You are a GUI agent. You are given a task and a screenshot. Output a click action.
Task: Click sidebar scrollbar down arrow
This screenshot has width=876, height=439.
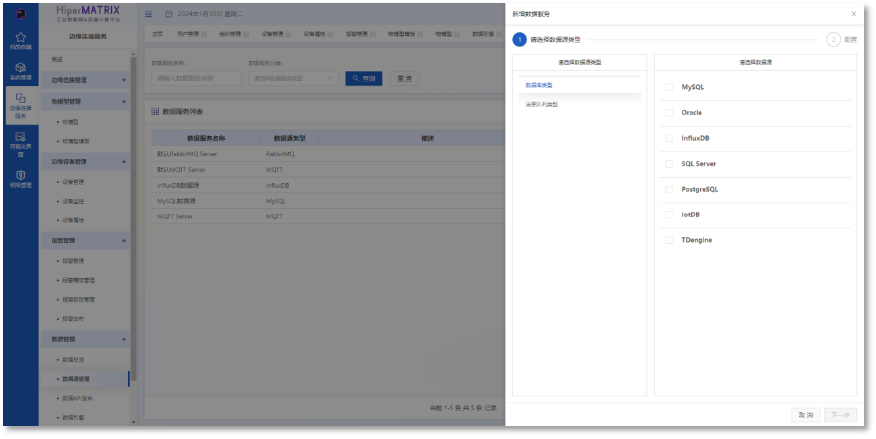tap(133, 422)
